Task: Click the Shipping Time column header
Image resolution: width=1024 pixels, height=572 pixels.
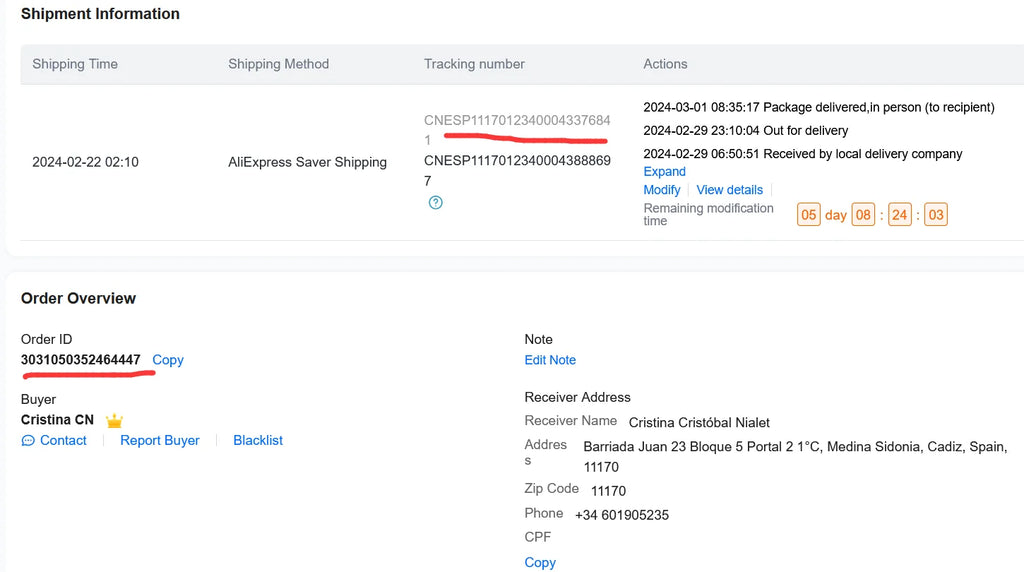Action: [75, 64]
